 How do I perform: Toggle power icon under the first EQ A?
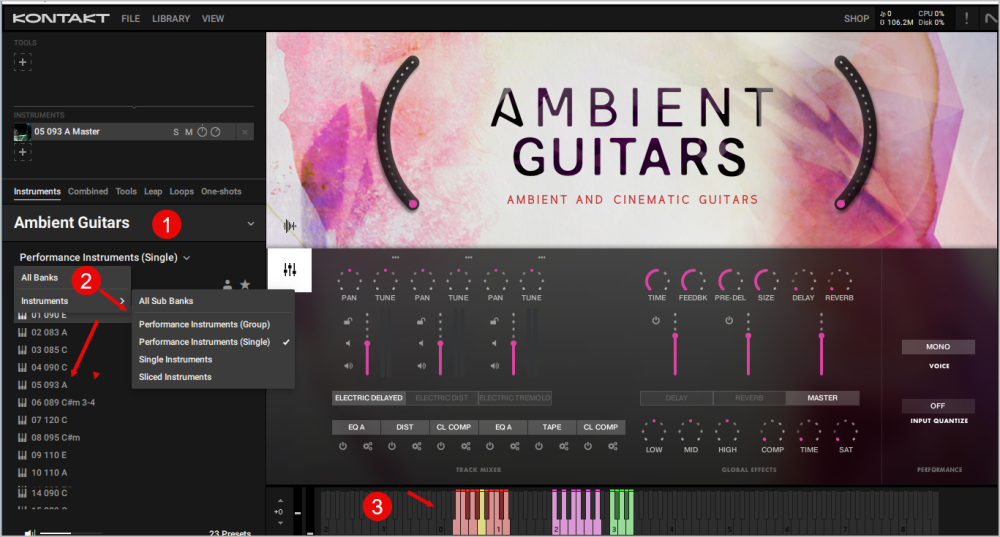click(x=342, y=446)
